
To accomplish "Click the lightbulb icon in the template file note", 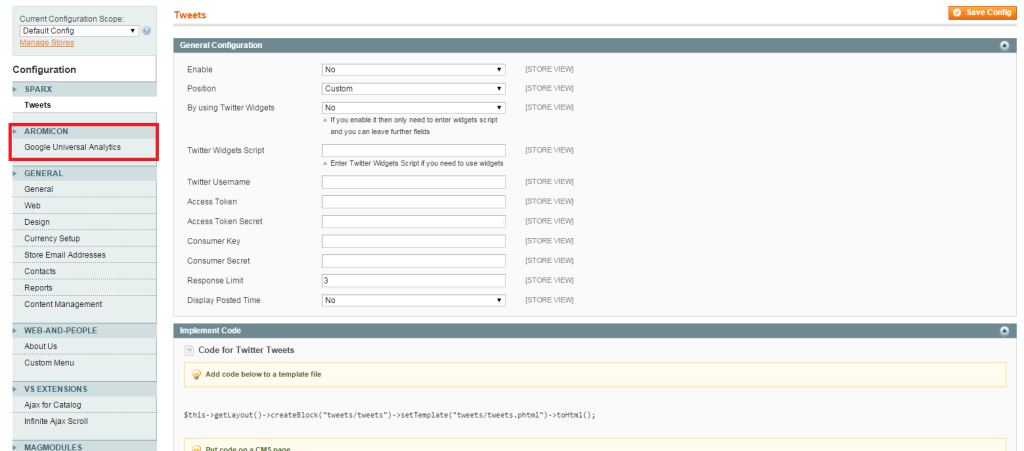I will (x=195, y=375).
